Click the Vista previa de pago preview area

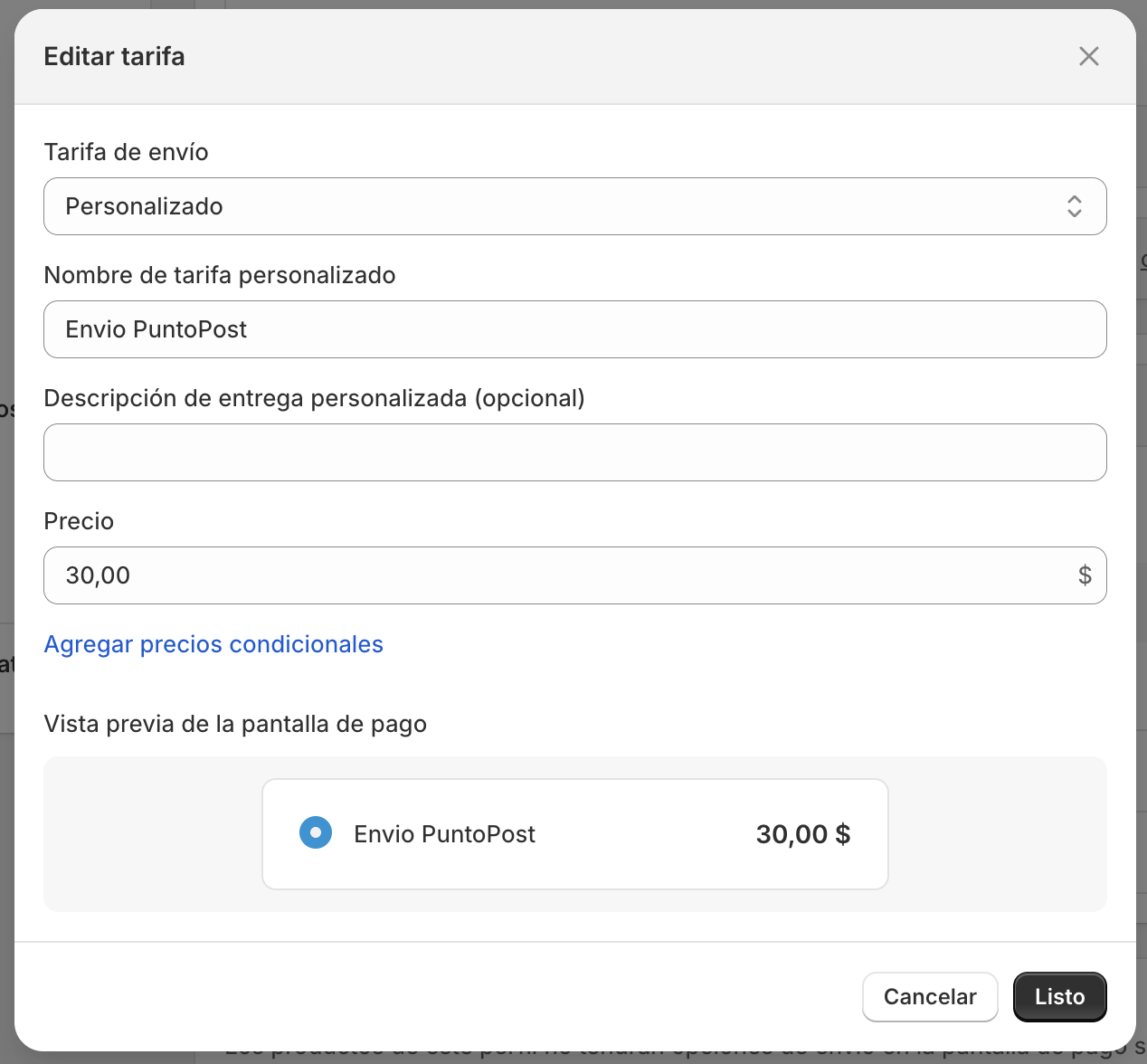[x=136, y=833]
